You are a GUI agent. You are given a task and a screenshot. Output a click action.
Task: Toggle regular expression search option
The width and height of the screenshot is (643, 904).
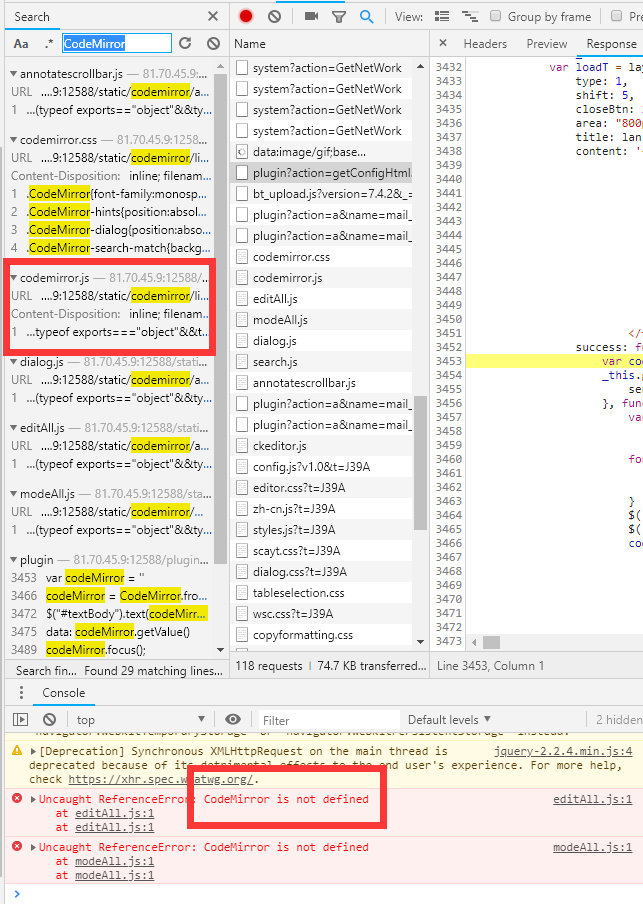point(49,44)
